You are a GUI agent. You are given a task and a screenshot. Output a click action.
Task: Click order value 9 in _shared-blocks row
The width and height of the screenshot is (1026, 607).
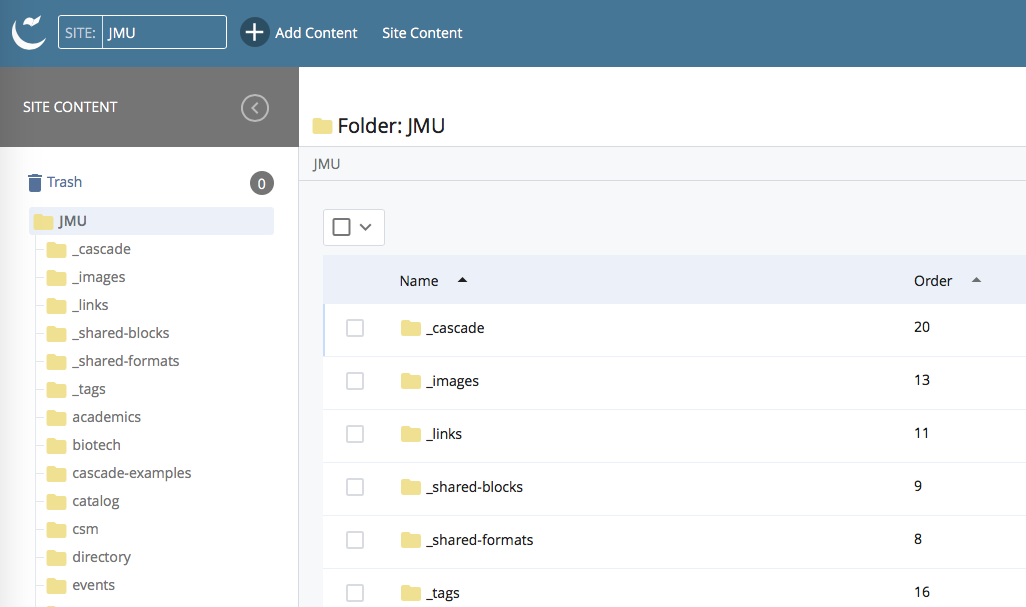[x=918, y=486]
